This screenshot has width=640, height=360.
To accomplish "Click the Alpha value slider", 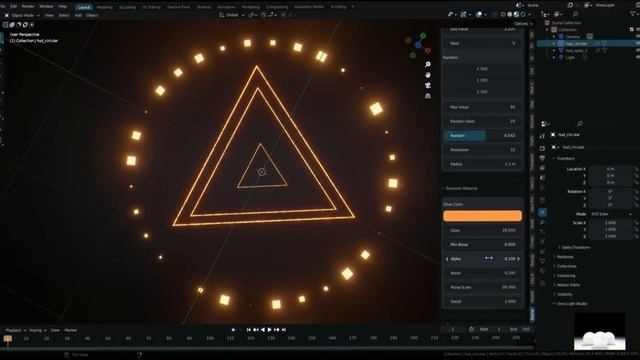I will click(482, 259).
